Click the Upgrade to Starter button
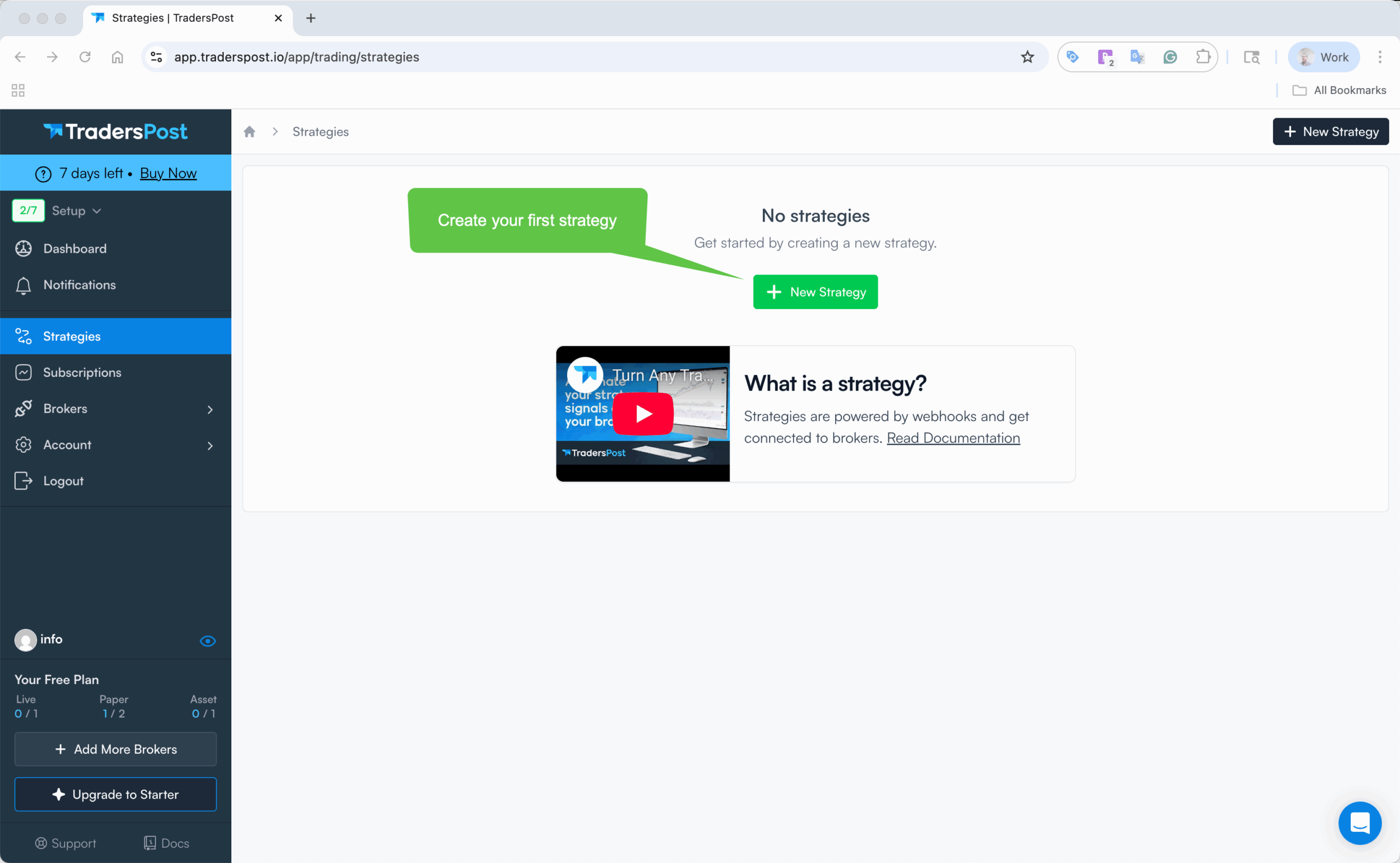This screenshot has width=1400, height=863. pos(115,795)
